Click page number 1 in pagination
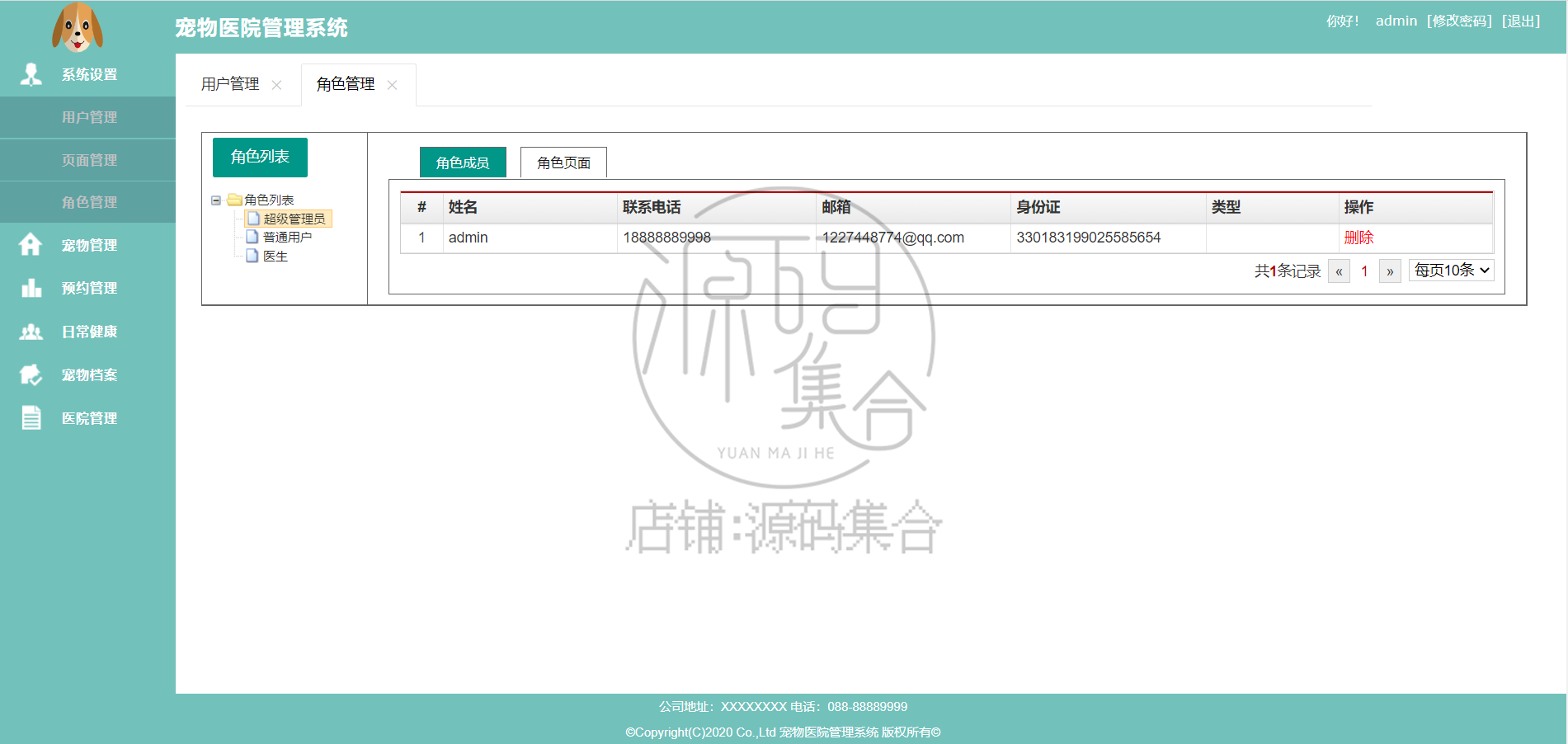The height and width of the screenshot is (744, 1568). [x=1364, y=271]
